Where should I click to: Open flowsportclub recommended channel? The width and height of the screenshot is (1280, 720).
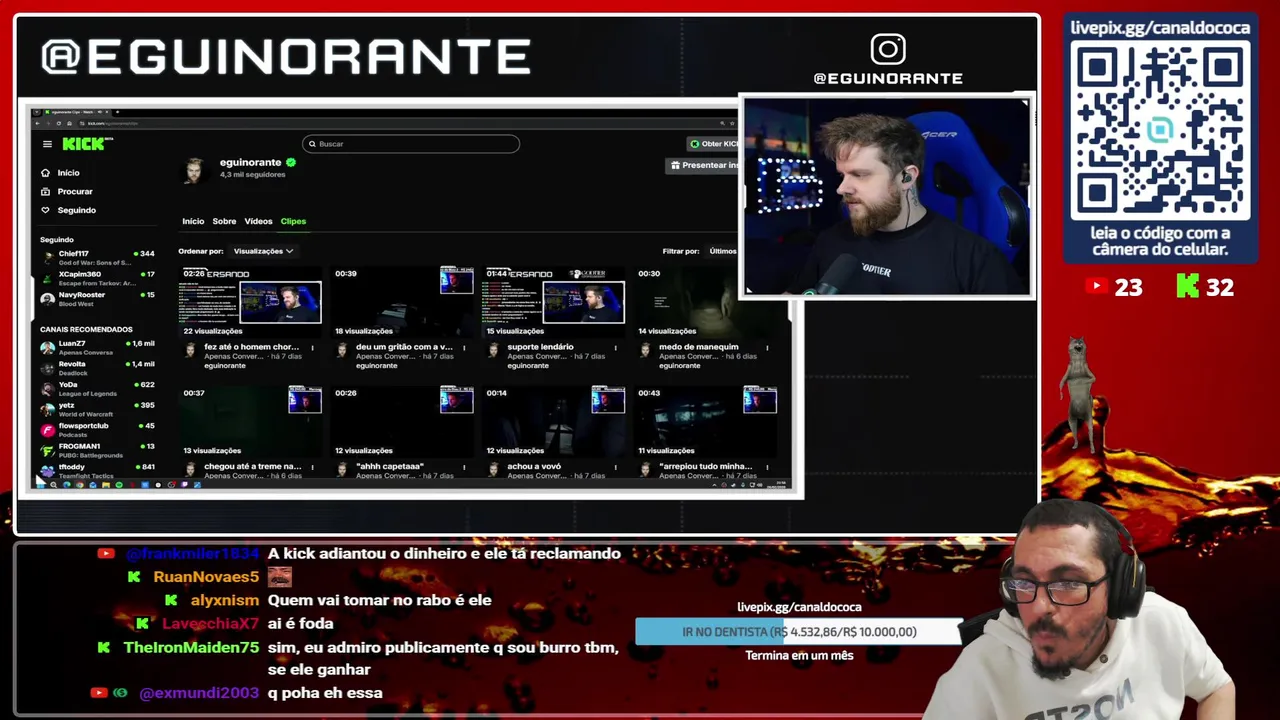pos(97,430)
